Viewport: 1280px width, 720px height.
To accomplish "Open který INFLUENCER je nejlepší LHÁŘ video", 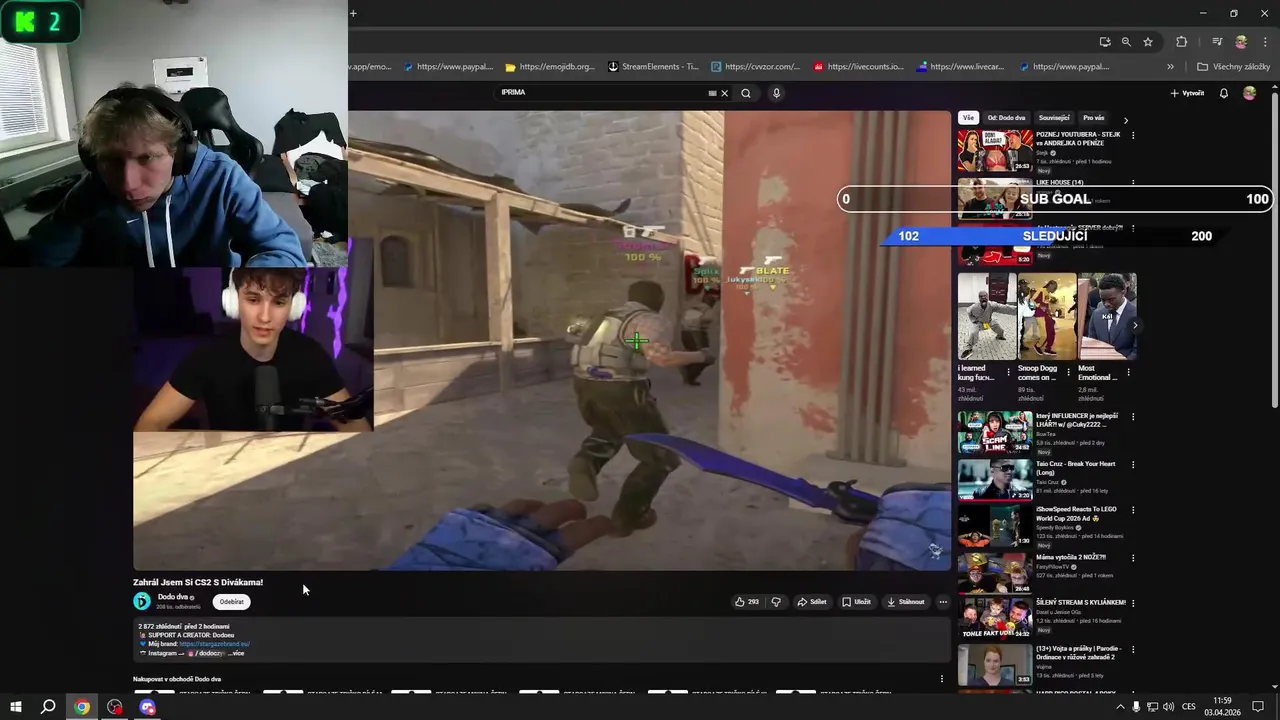I will point(995,432).
